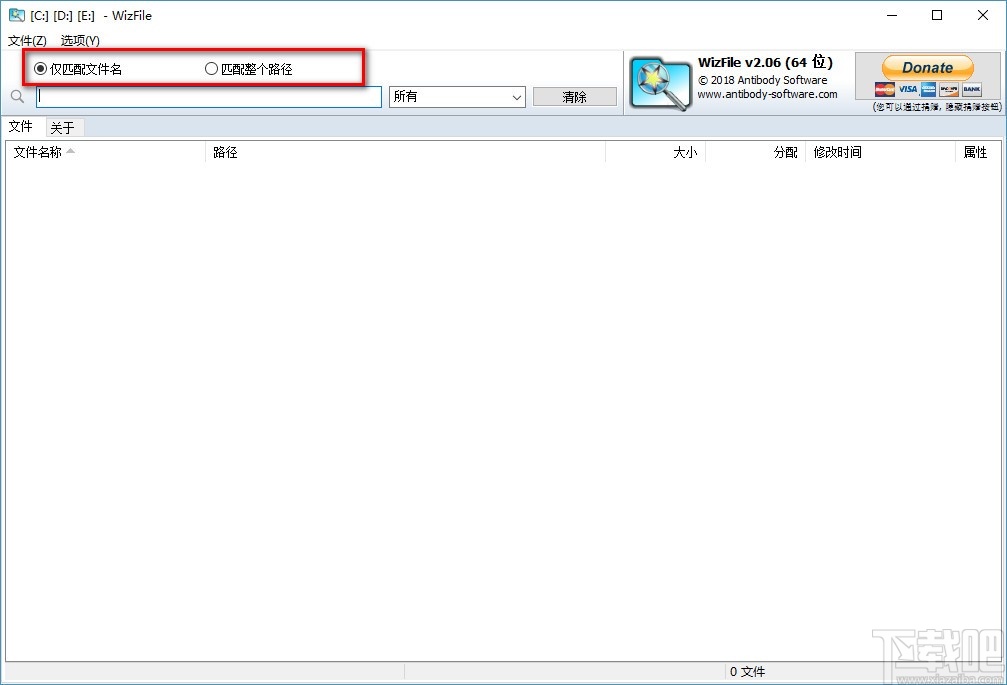
Task: Sort by the 路径 column header
Action: pos(405,152)
